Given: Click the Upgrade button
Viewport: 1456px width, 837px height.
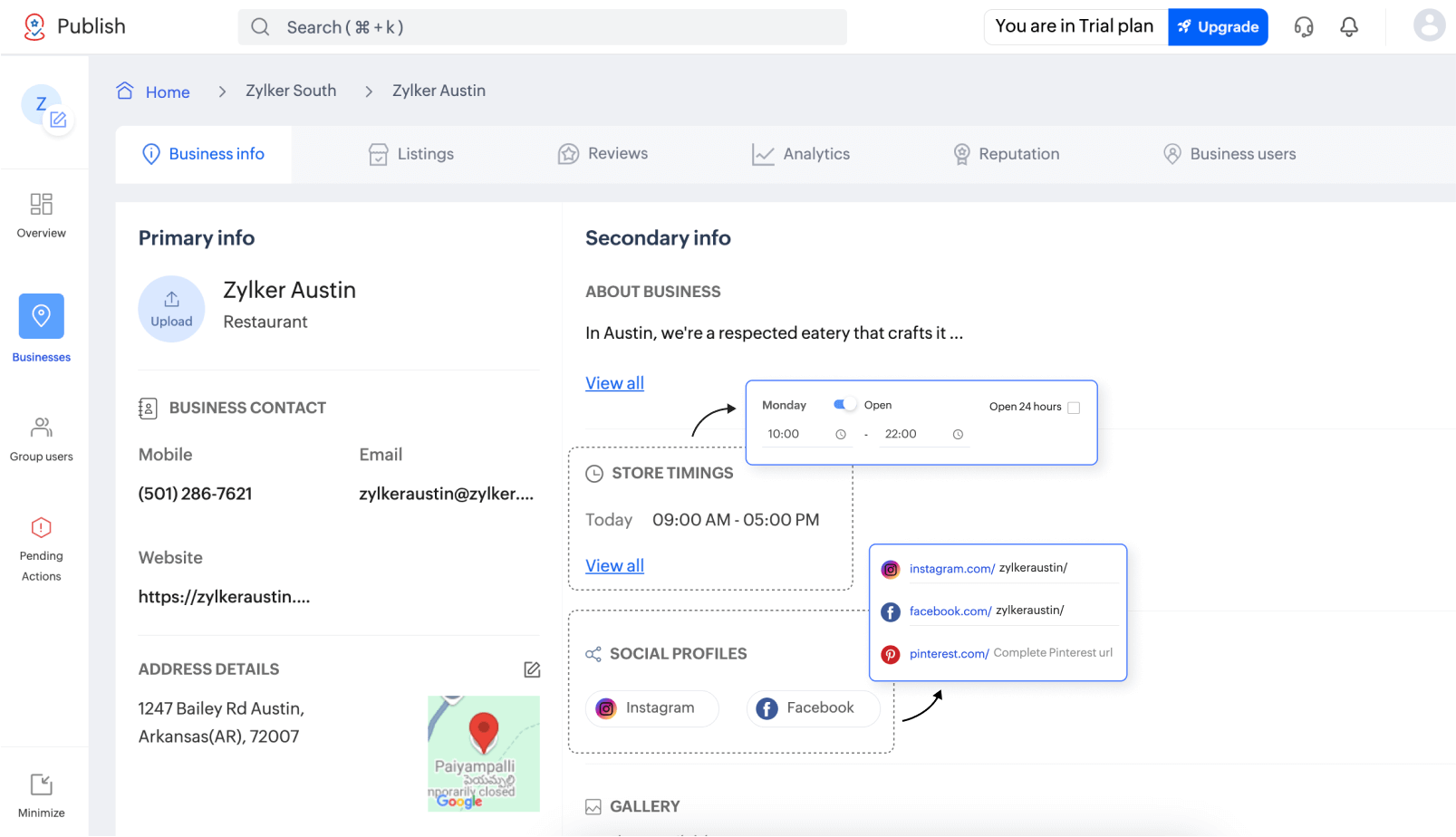Looking at the screenshot, I should click(x=1218, y=27).
